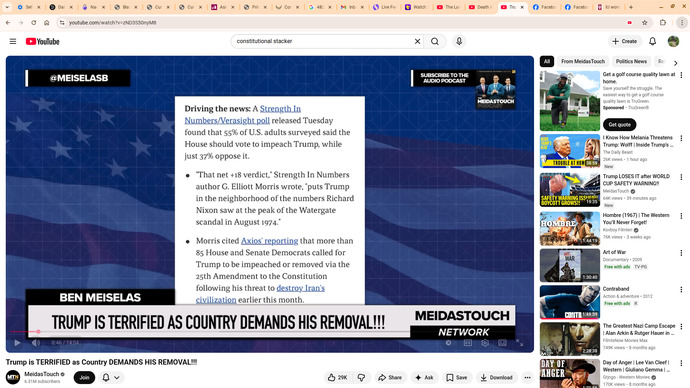Open player settings gear

point(485,343)
